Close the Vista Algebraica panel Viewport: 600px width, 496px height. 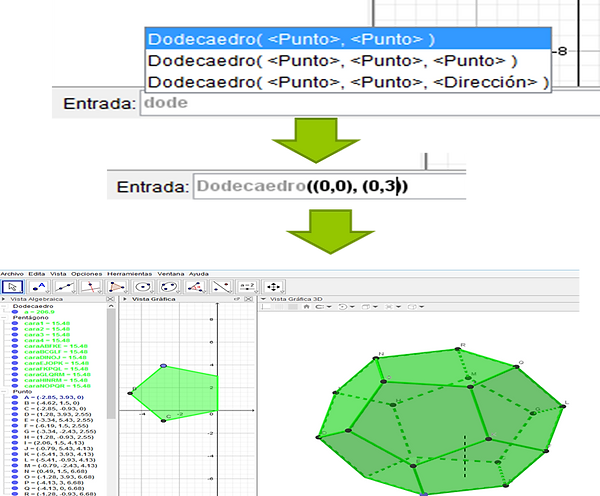point(110,299)
